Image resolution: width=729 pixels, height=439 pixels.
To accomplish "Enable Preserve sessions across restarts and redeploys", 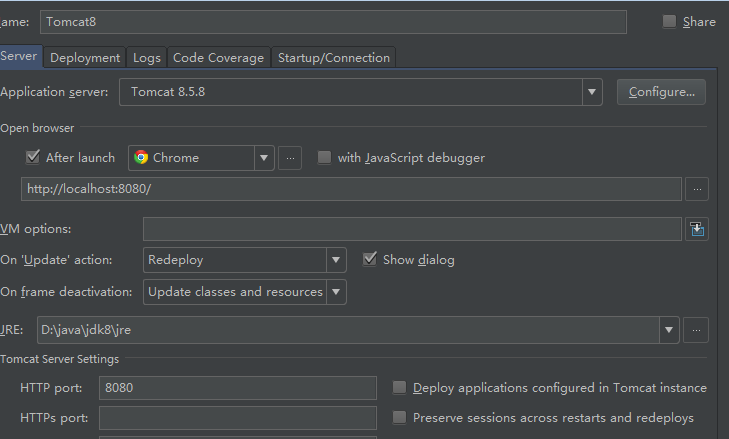I will click(399, 417).
